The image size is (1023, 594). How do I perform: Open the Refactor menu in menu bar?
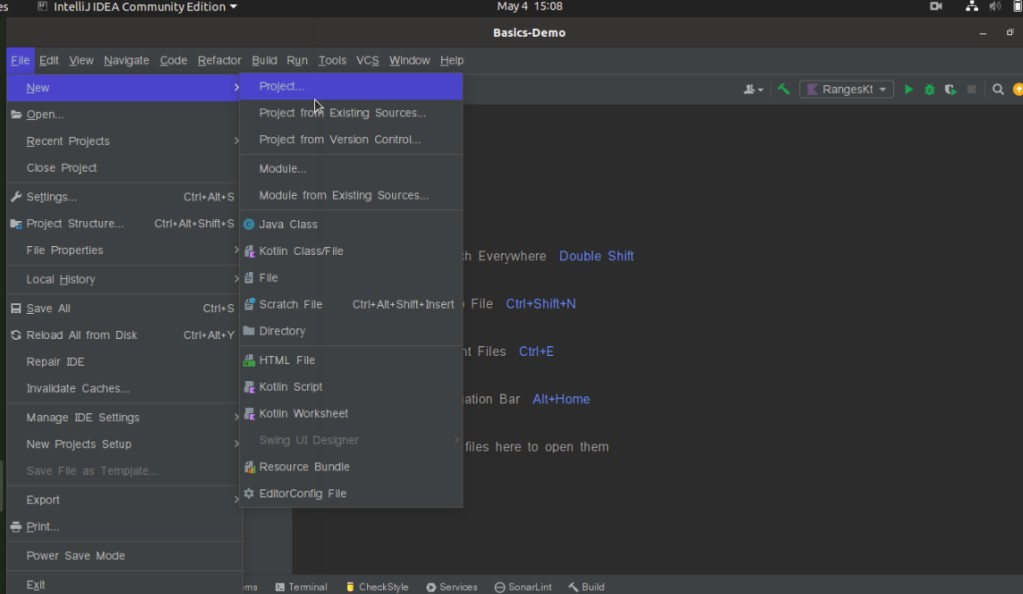[x=219, y=60]
